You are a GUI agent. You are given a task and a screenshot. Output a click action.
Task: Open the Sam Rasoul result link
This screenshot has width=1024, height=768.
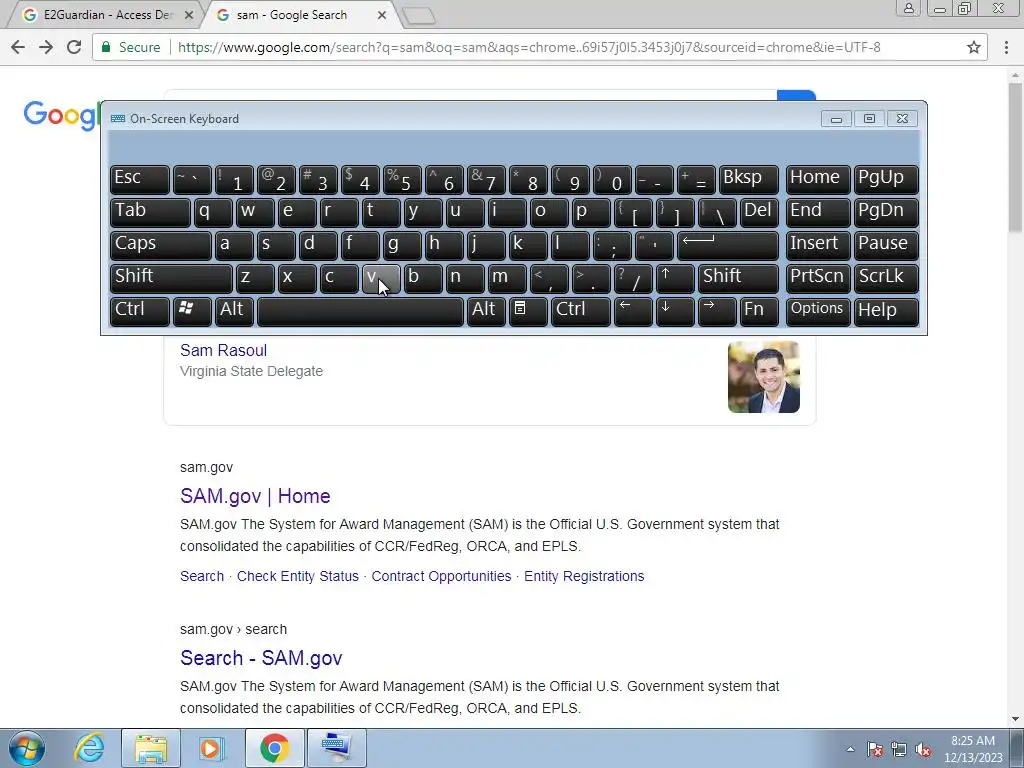[223, 350]
